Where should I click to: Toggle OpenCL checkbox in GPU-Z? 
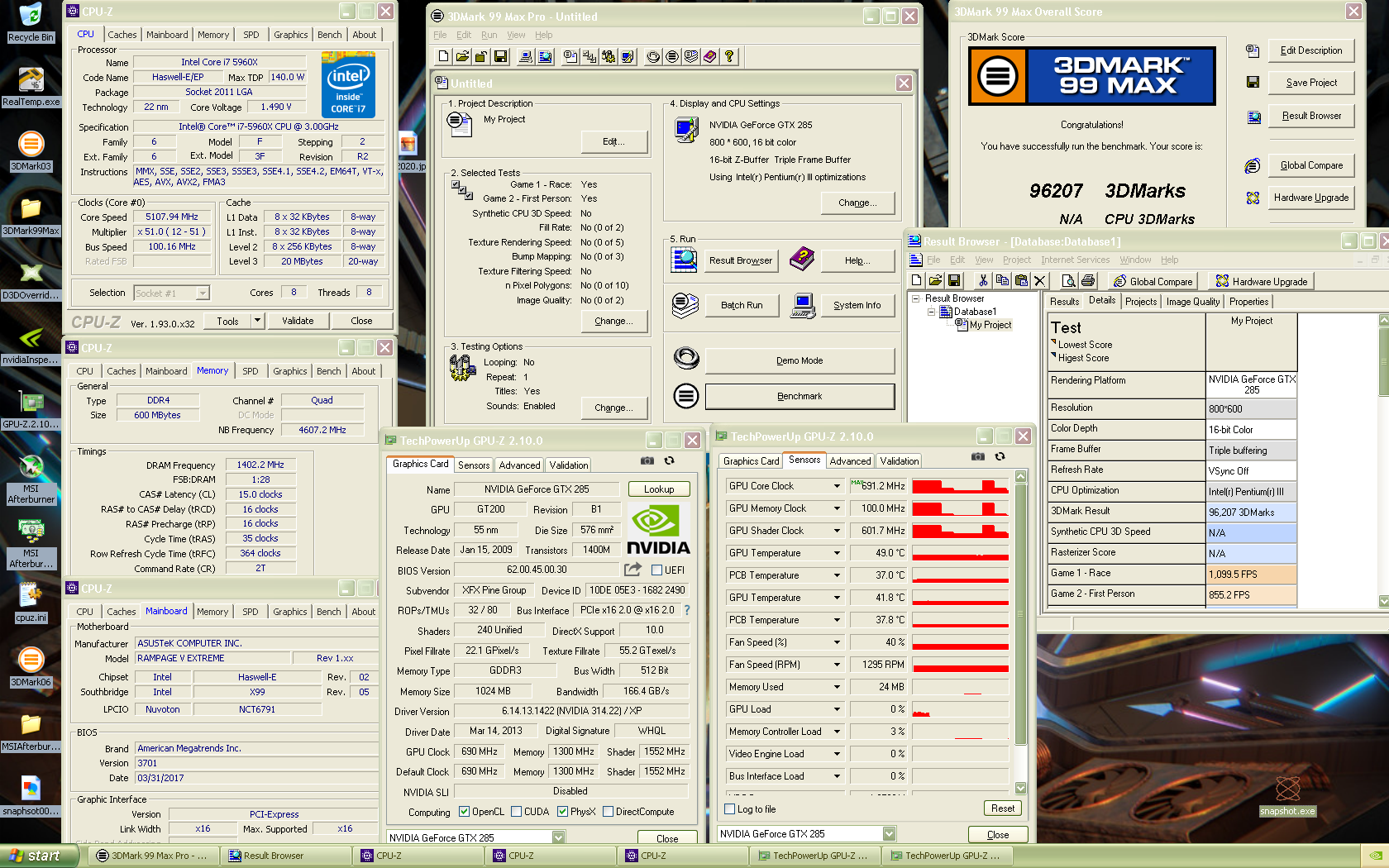click(464, 812)
